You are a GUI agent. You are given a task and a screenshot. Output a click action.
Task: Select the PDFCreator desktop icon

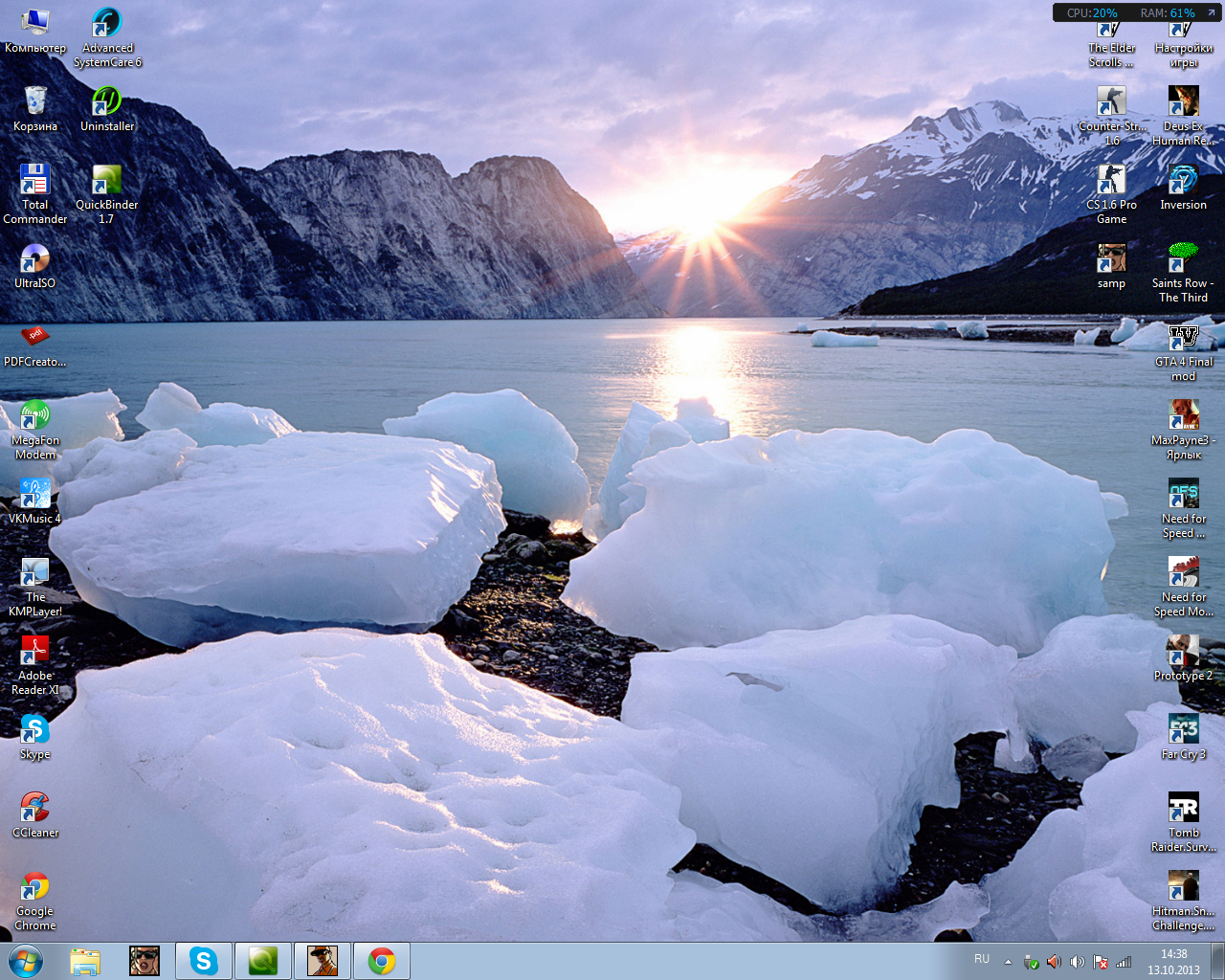[x=35, y=345]
